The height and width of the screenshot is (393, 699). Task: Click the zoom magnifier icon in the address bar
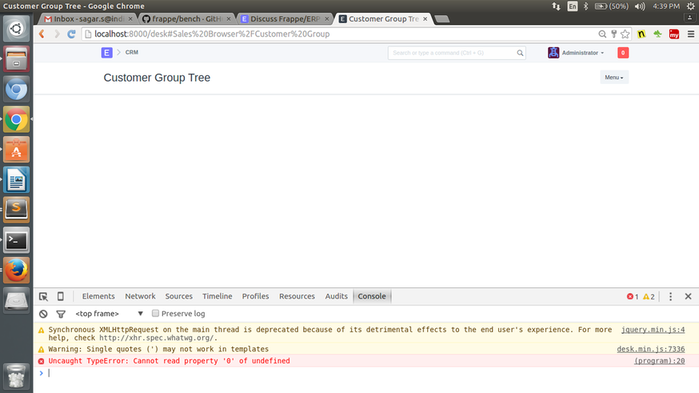point(602,34)
